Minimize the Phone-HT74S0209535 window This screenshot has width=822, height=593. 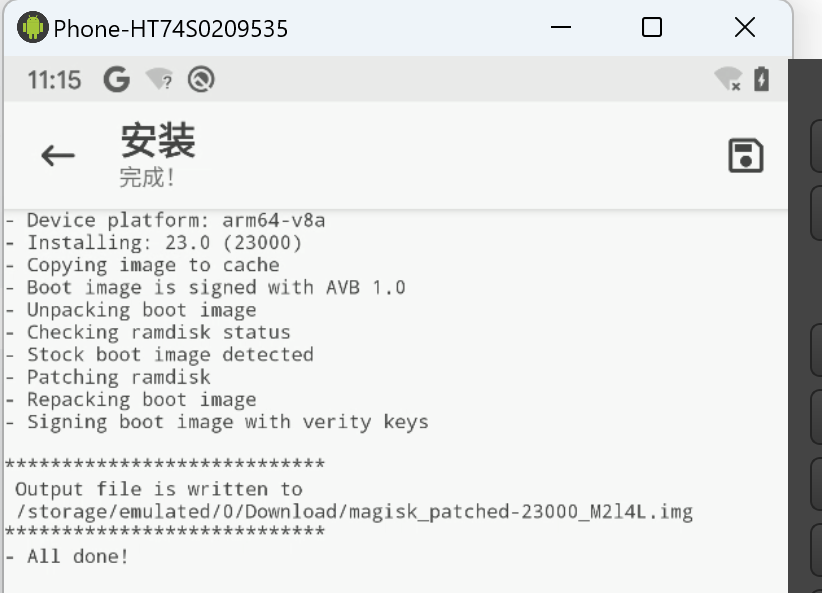(x=559, y=28)
